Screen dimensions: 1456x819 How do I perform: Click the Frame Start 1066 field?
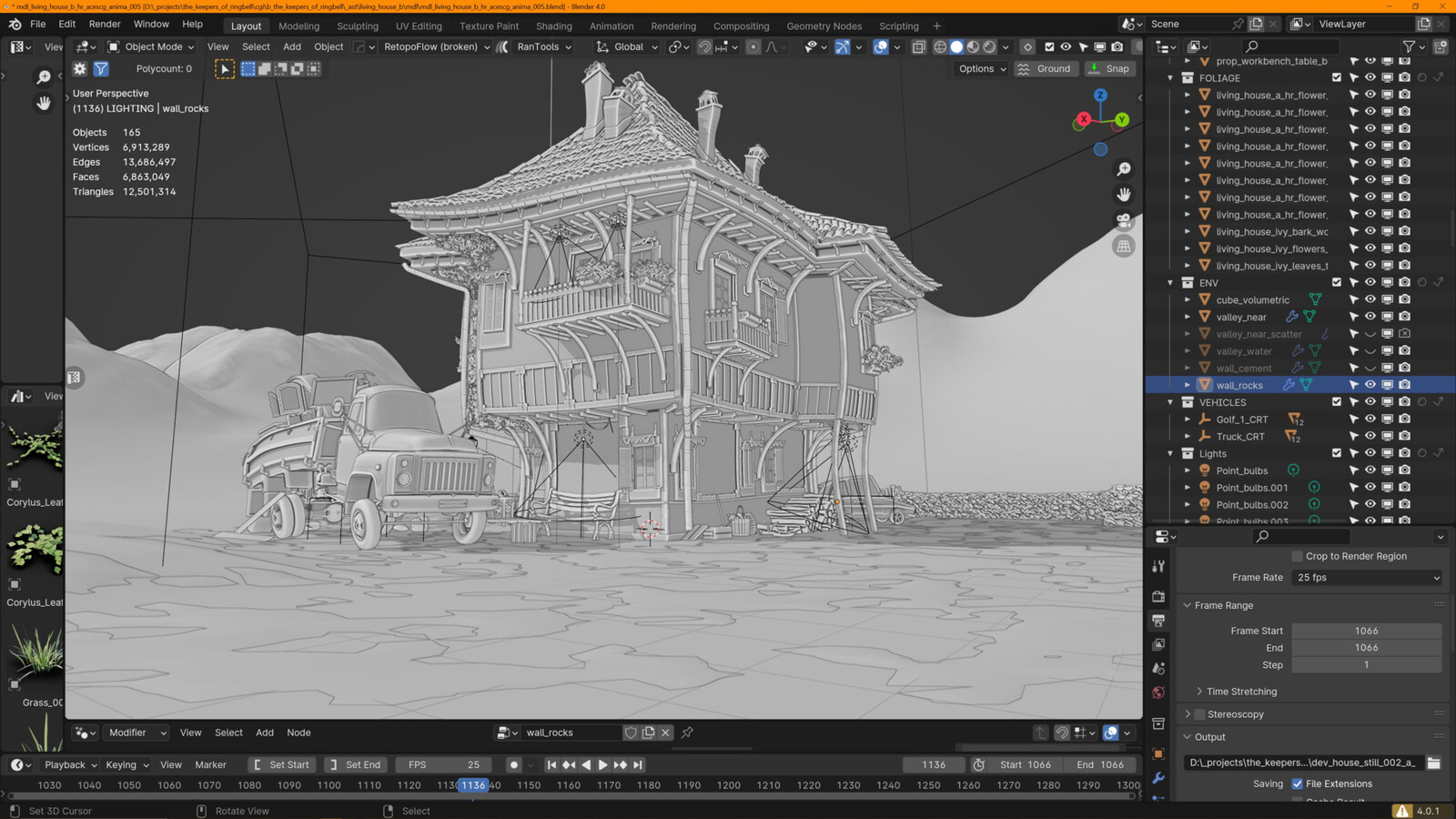point(1366,631)
